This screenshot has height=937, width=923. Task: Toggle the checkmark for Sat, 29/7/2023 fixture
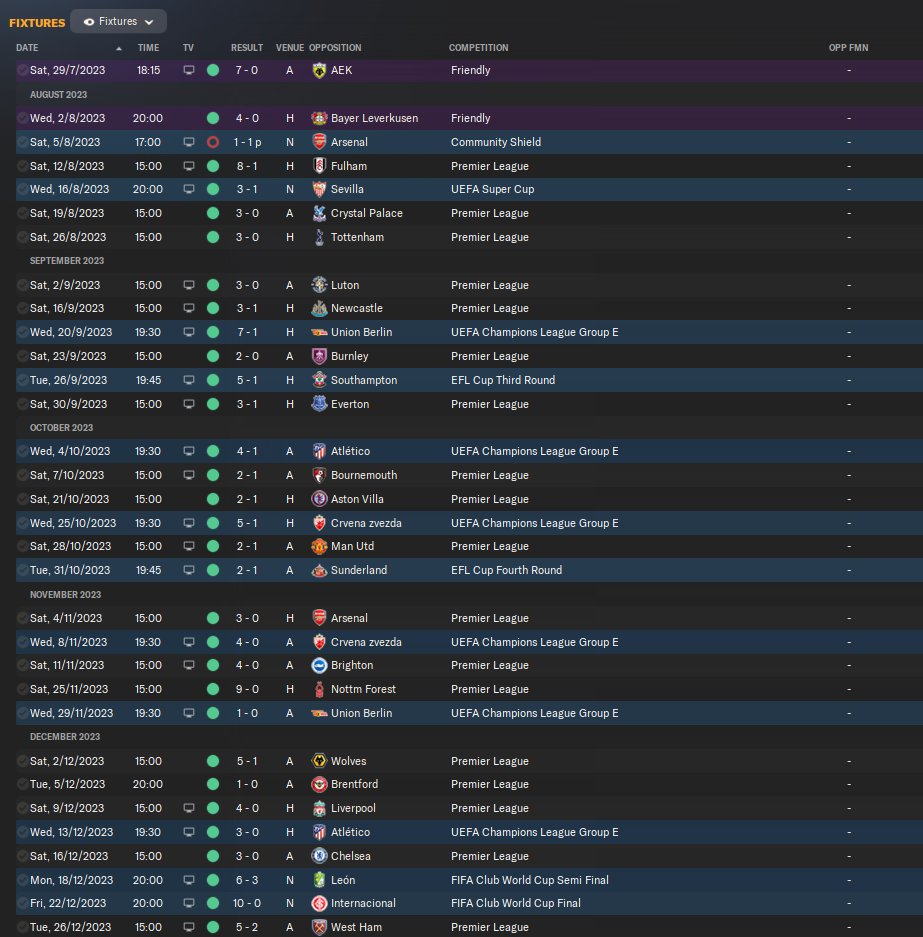[22, 71]
